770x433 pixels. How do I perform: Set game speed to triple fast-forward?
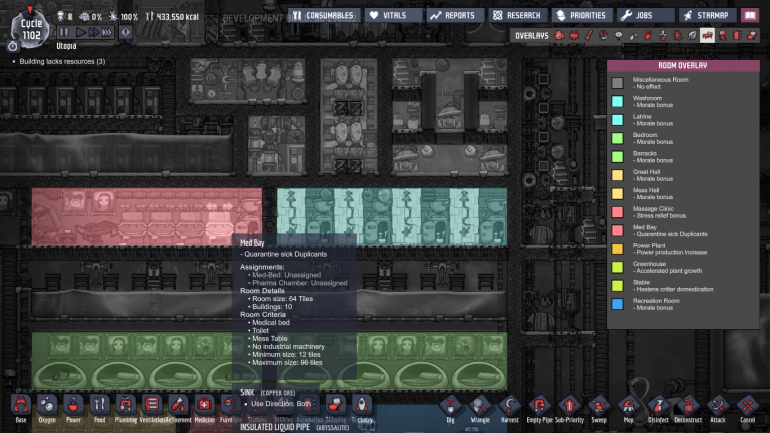click(107, 33)
